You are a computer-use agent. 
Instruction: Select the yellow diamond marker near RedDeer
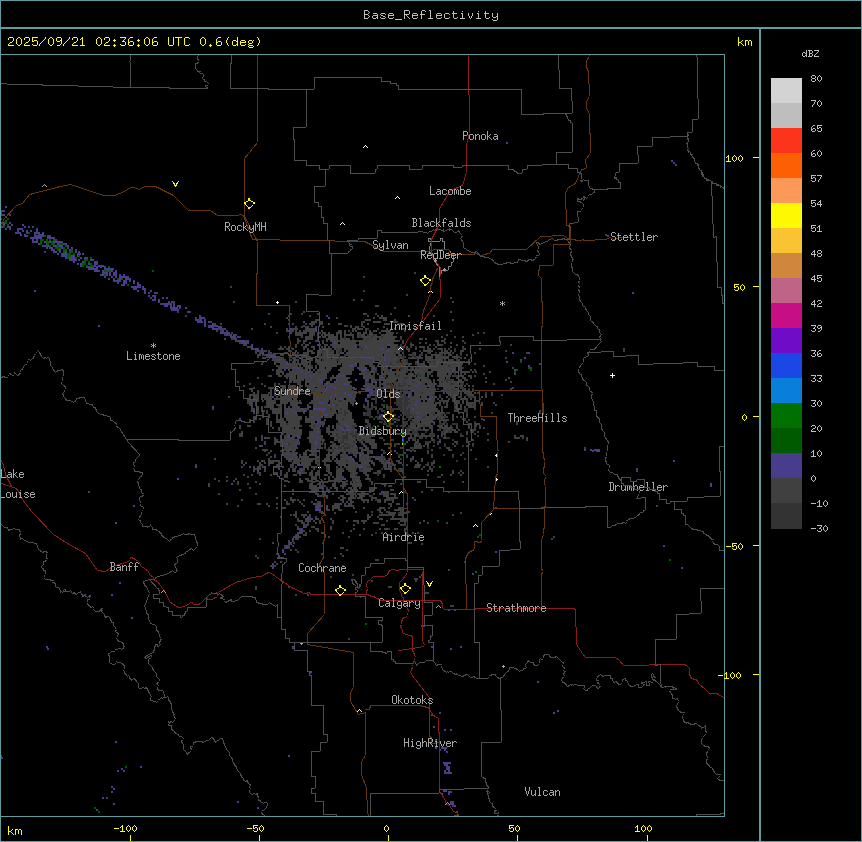tap(426, 281)
